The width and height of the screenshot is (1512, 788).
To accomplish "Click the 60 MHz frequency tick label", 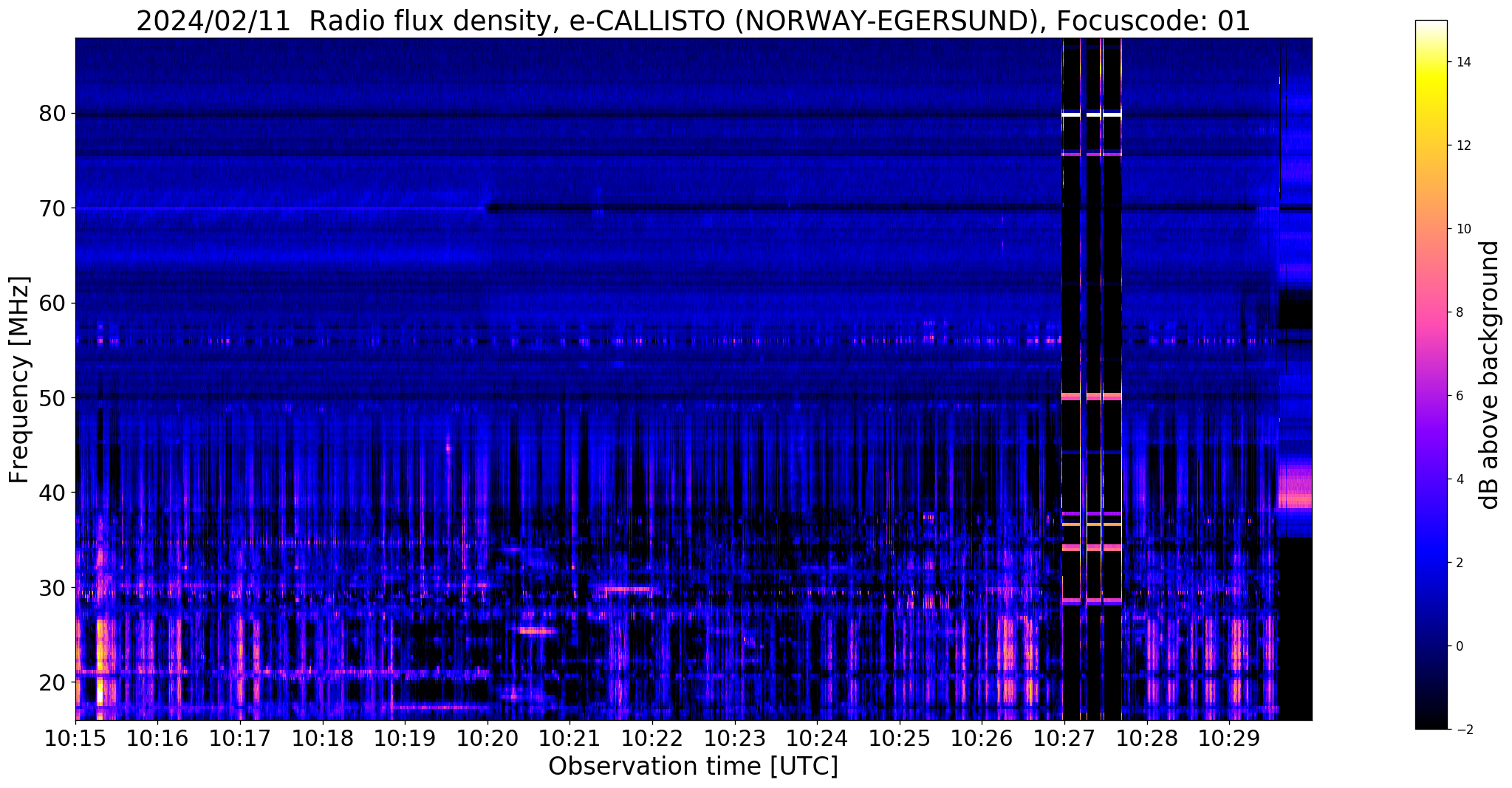I will [x=52, y=303].
